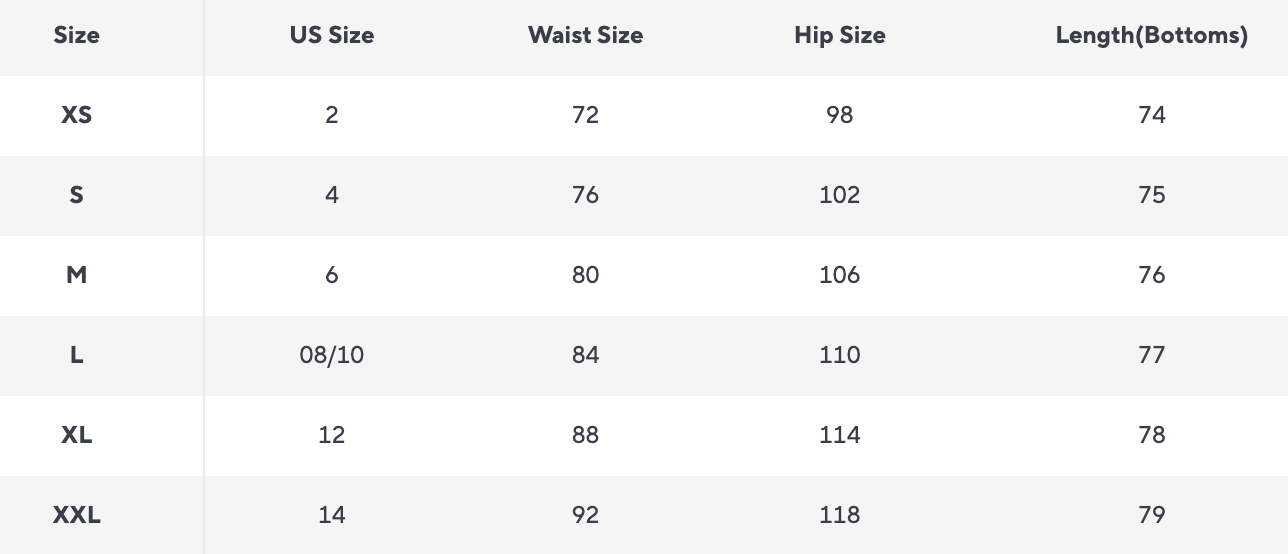
Task: Click the Size column header
Action: pos(77,36)
